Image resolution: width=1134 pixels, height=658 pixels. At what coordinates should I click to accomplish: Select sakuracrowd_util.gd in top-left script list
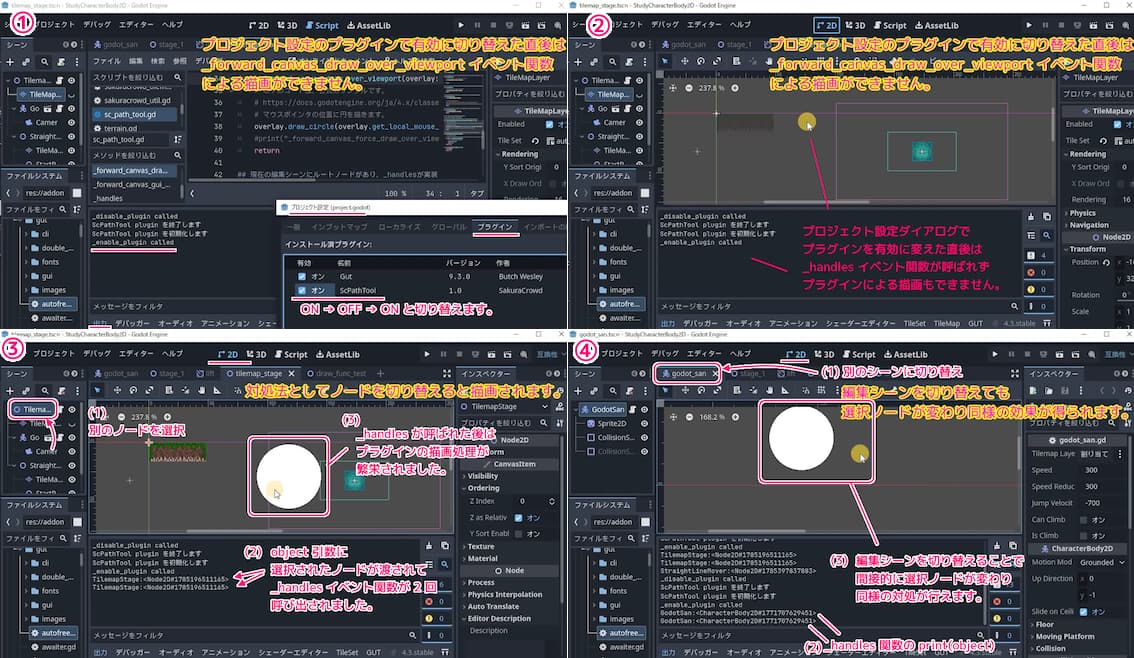137,101
